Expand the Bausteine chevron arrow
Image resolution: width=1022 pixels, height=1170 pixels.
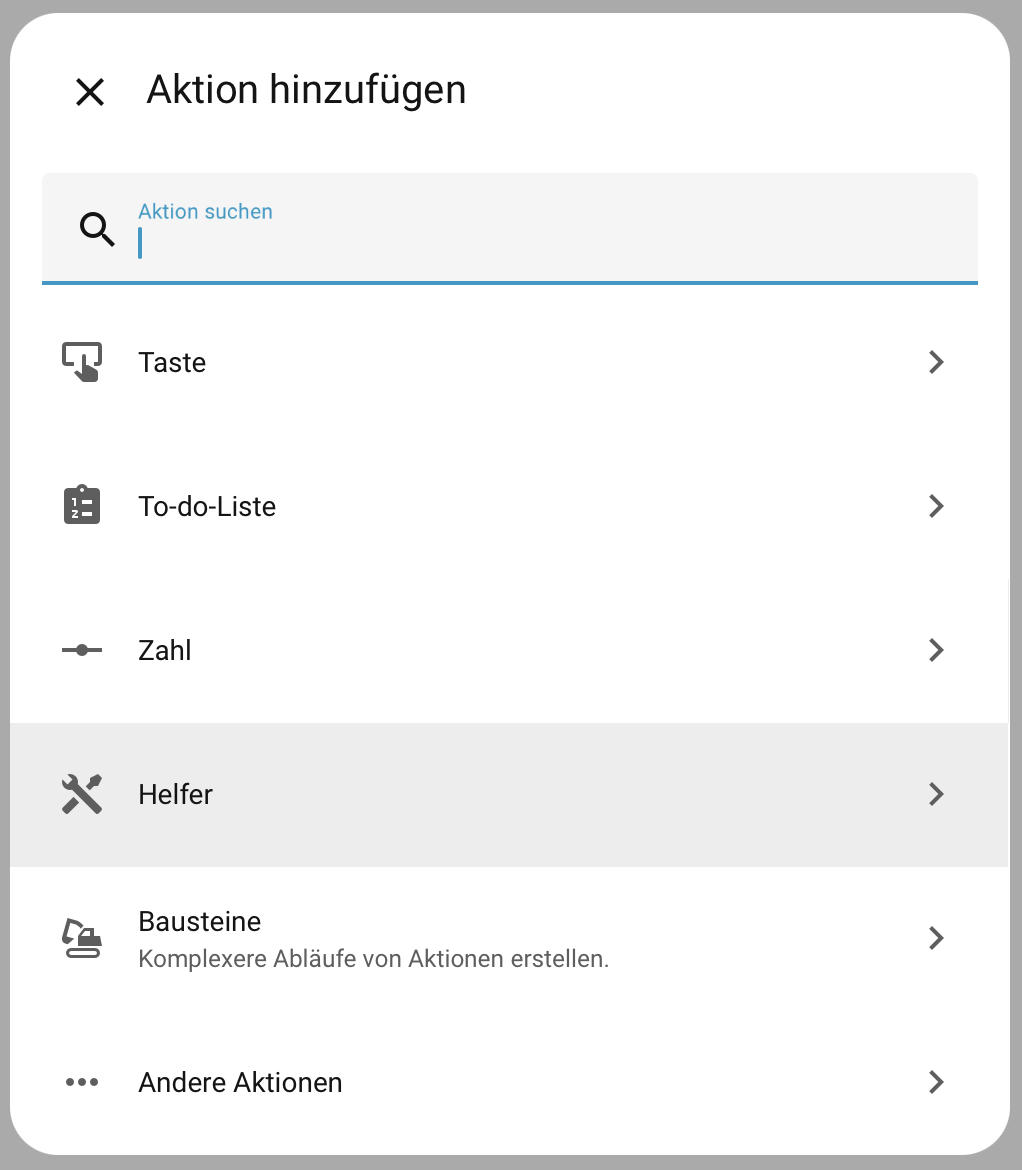click(x=936, y=938)
